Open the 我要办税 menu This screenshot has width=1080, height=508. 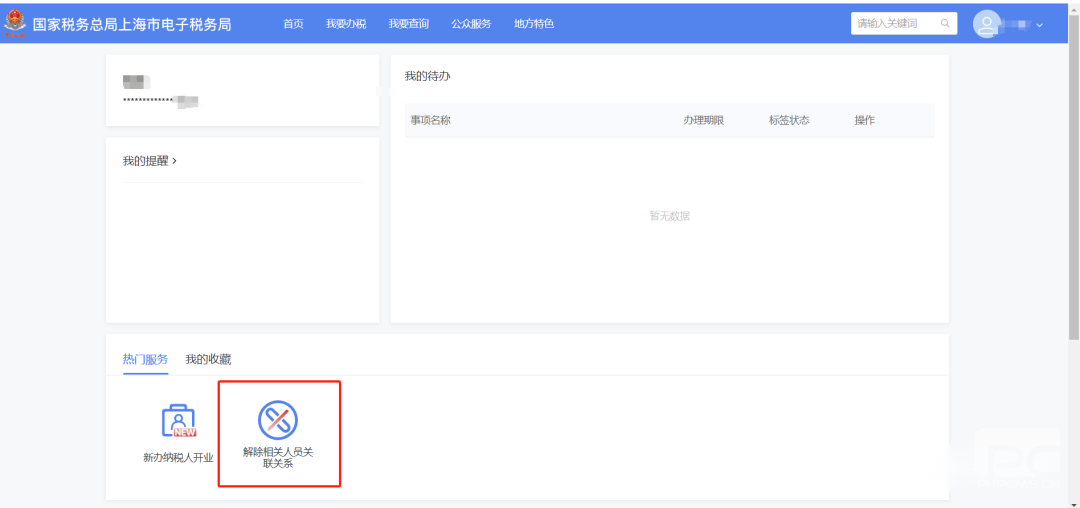346,24
